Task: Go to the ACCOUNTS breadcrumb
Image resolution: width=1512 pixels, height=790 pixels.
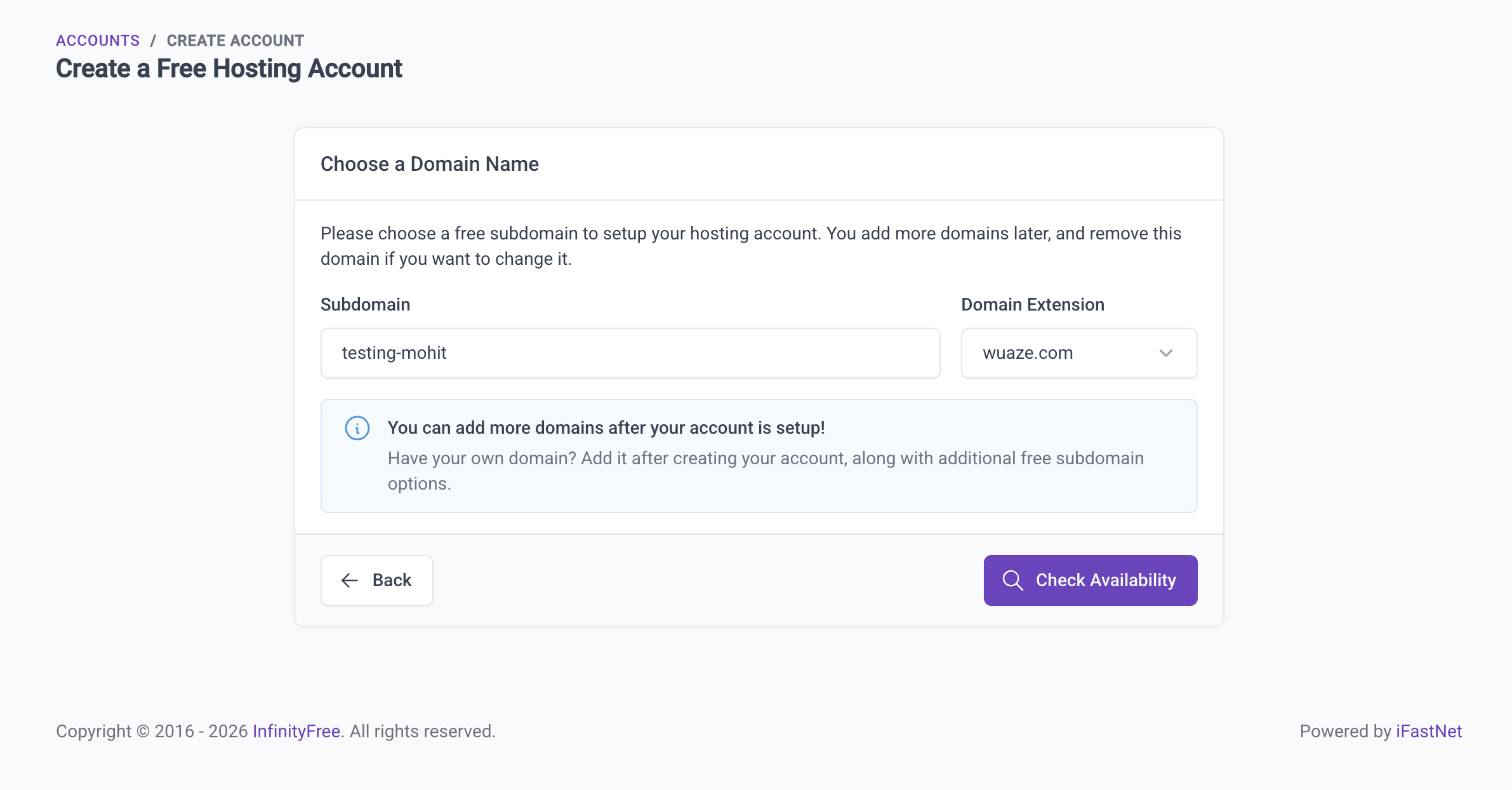Action: [98, 41]
